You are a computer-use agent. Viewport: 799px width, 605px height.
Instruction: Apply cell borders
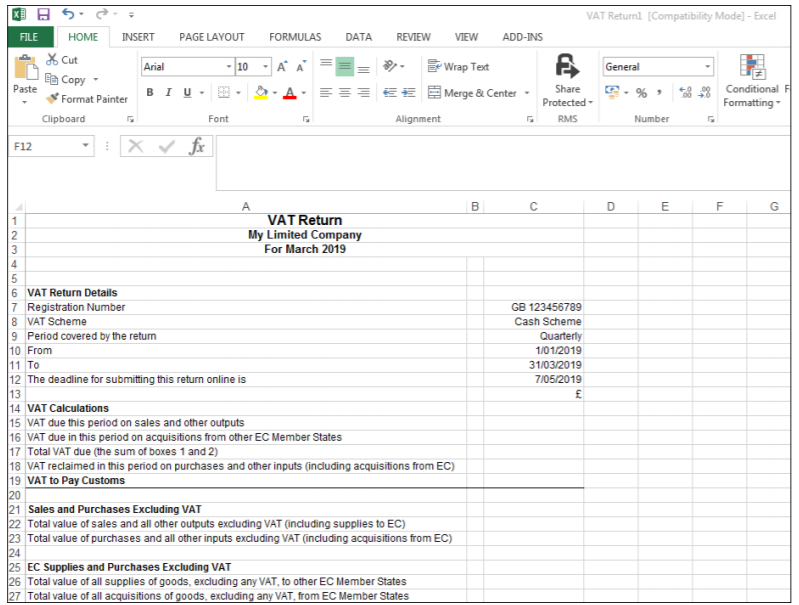[x=223, y=92]
